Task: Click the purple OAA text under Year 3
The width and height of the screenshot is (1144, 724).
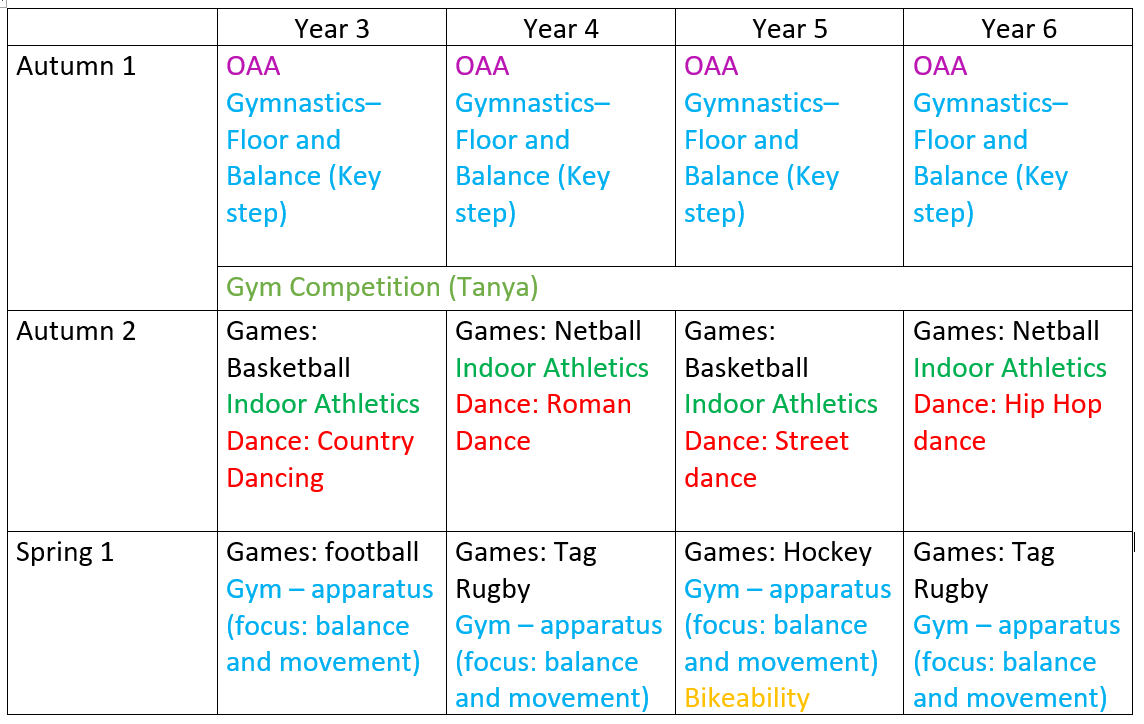Action: tap(253, 67)
